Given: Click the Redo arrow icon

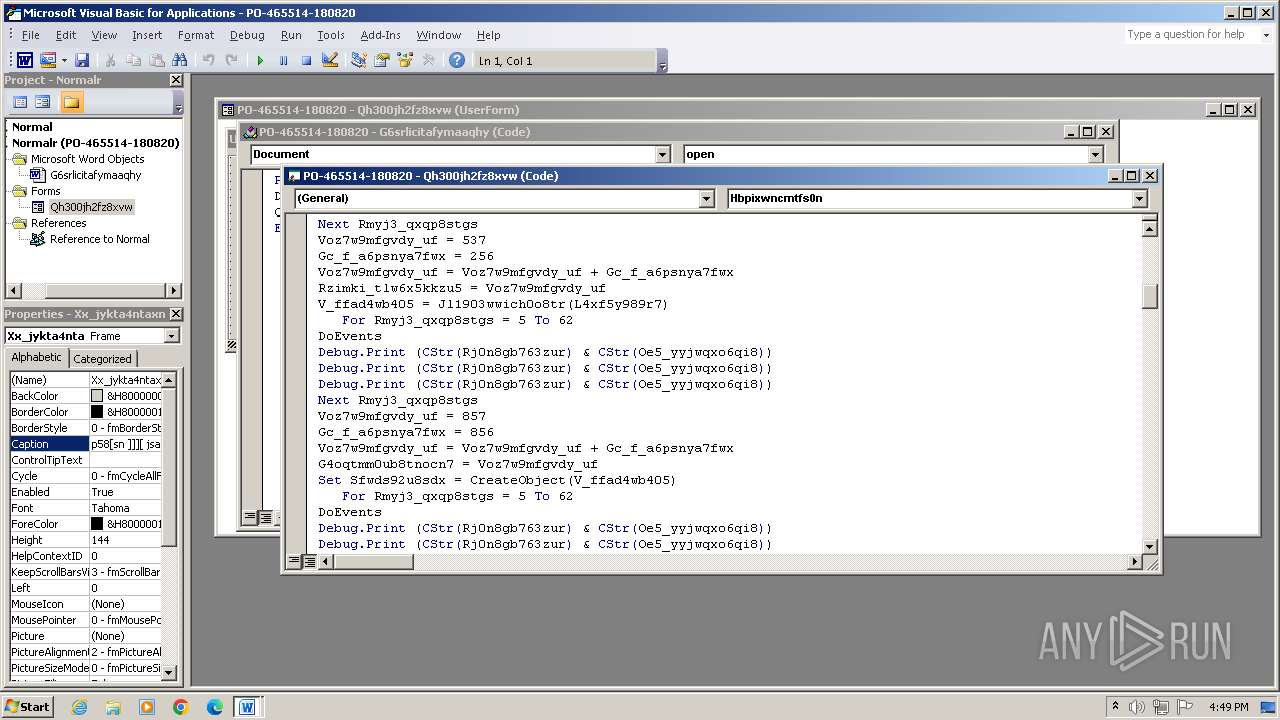Looking at the screenshot, I should pos(231,61).
